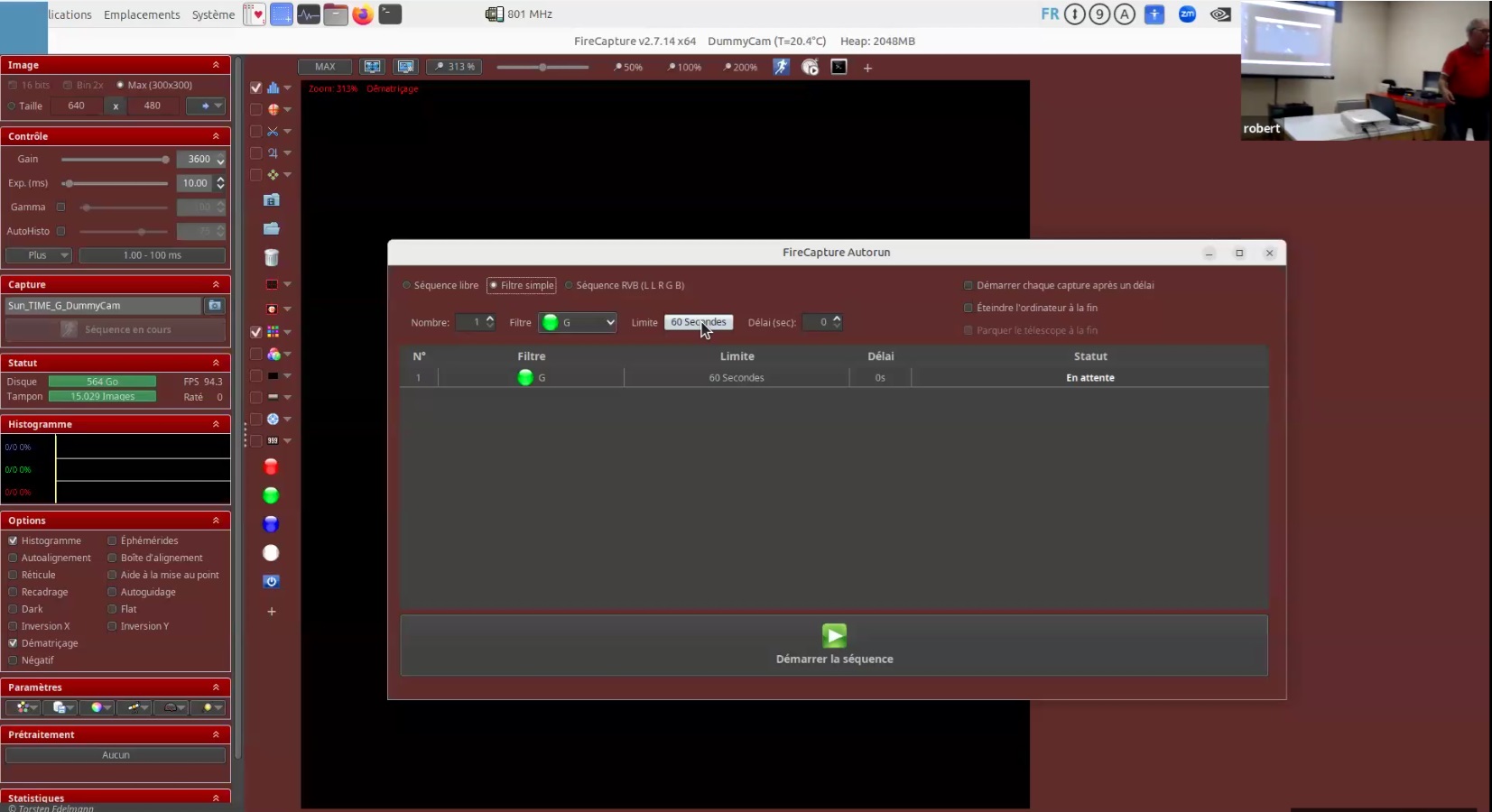The image size is (1492, 812).
Task: Collapse the Contrôle panel chevron
Action: (216, 136)
